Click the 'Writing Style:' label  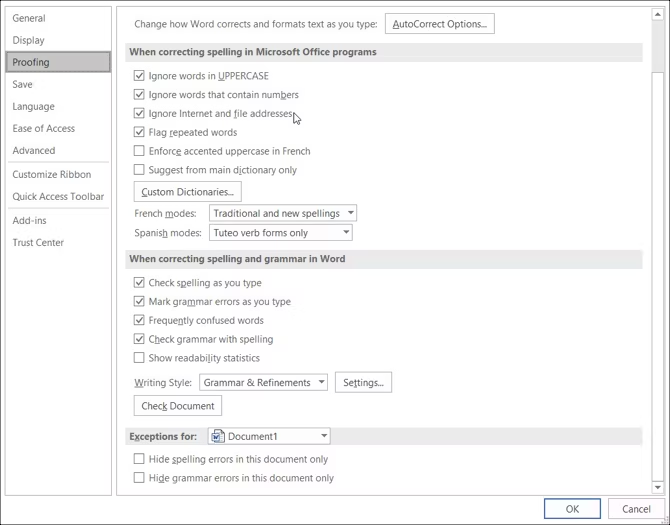point(163,382)
